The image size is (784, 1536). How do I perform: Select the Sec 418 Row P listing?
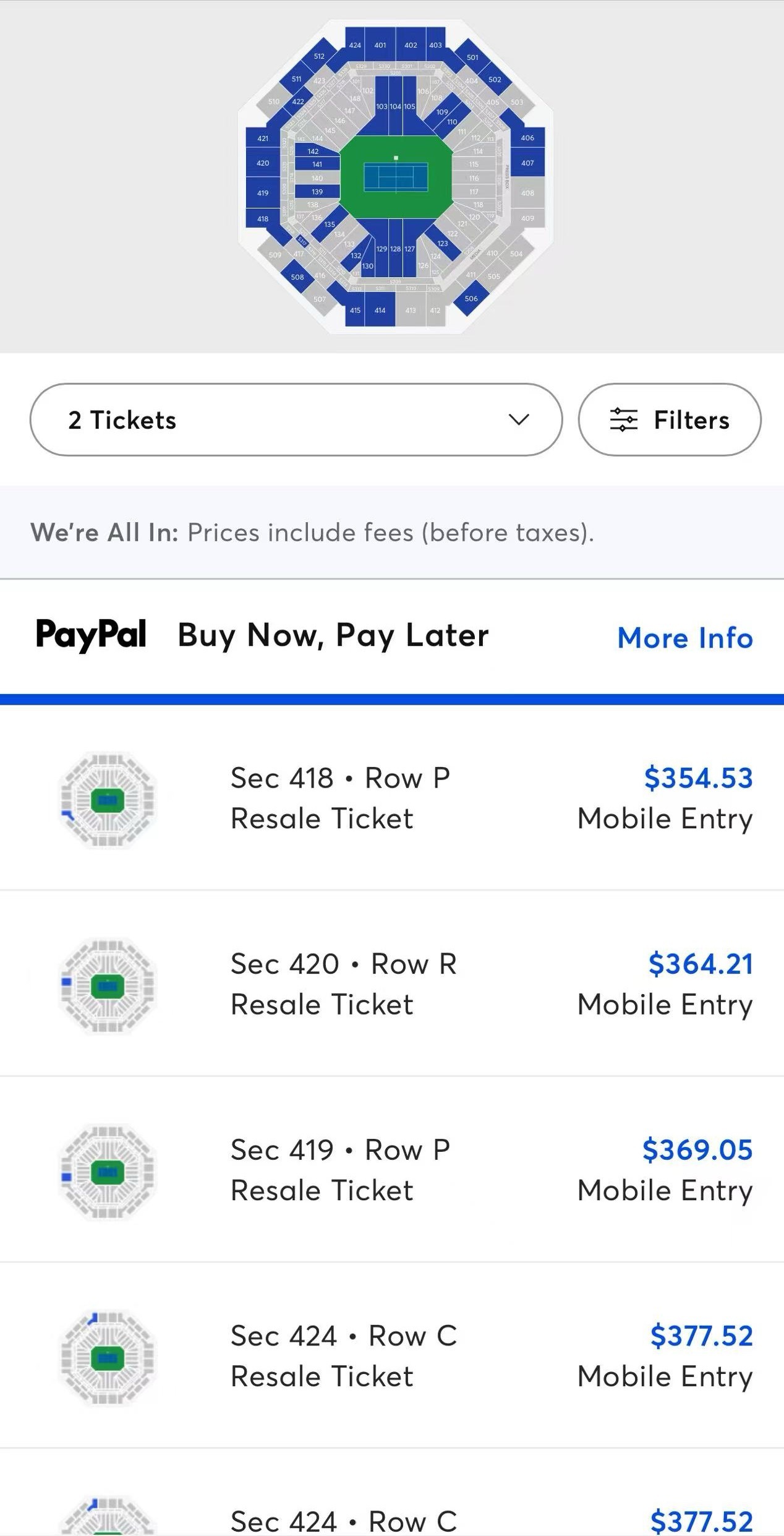coord(340,798)
